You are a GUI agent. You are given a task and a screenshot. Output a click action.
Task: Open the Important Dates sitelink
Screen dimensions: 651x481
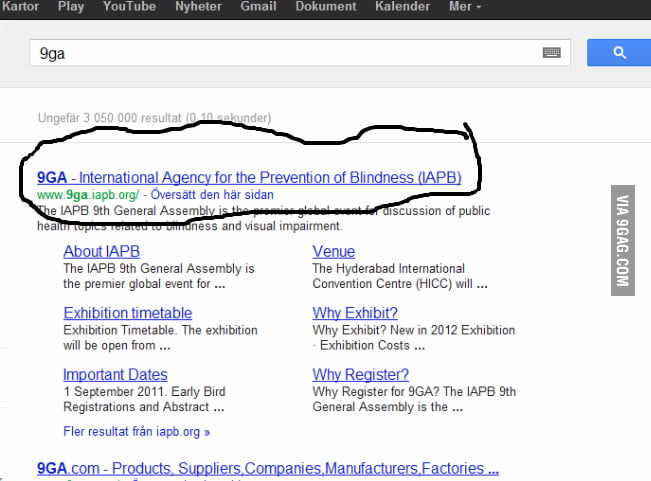115,375
